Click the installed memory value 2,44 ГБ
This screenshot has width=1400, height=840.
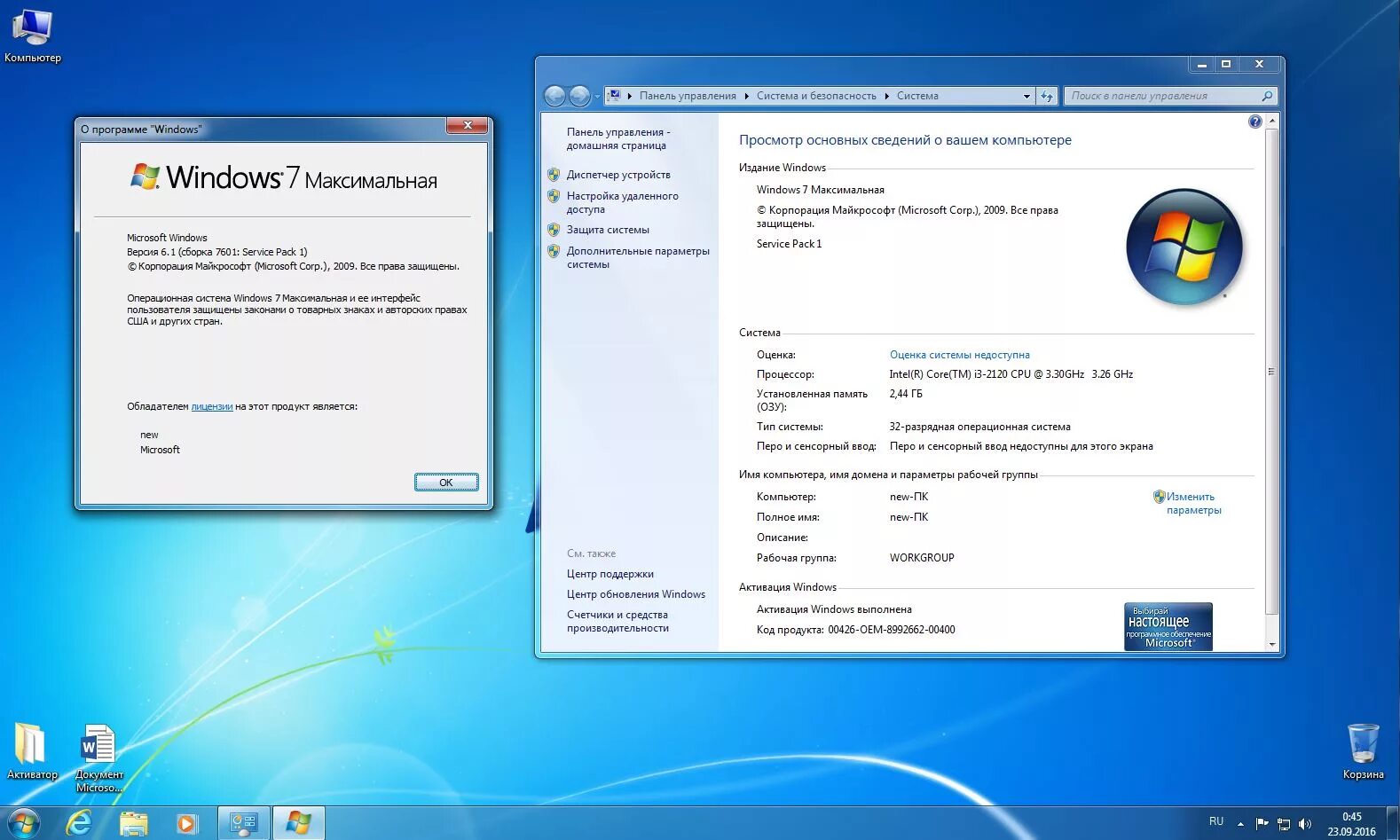click(x=906, y=394)
